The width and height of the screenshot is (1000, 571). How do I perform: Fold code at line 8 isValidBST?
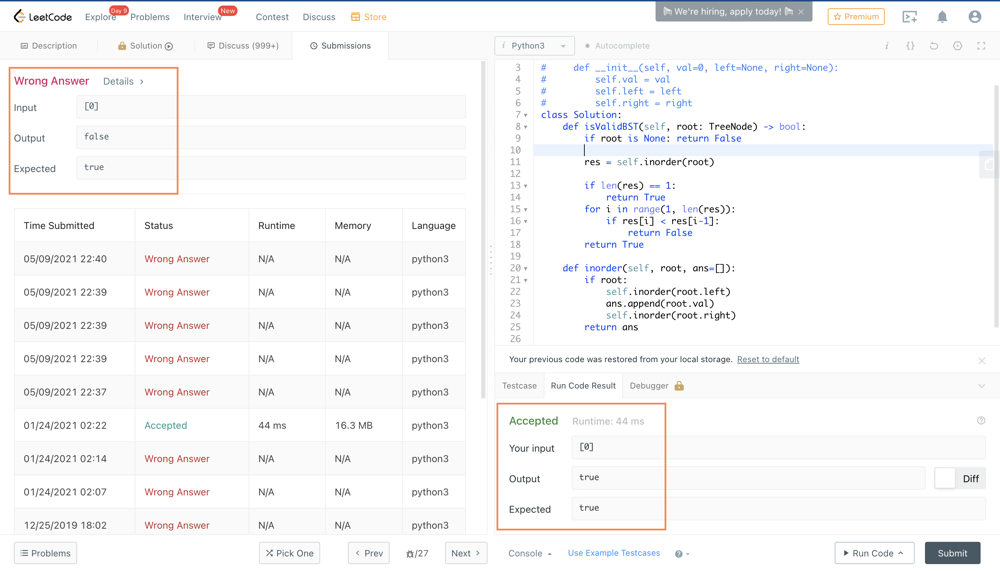pos(526,127)
